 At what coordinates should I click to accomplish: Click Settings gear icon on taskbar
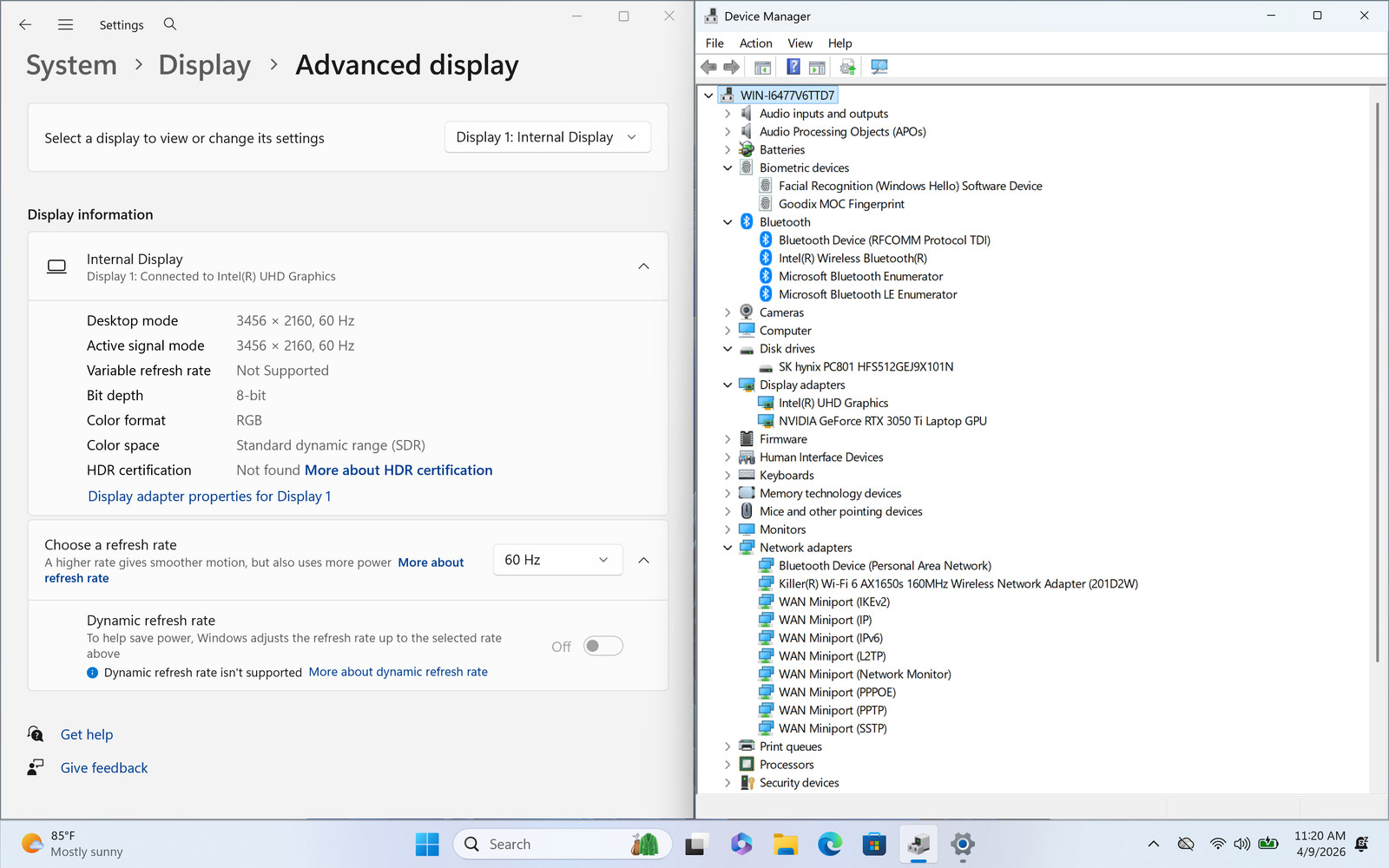(x=963, y=844)
